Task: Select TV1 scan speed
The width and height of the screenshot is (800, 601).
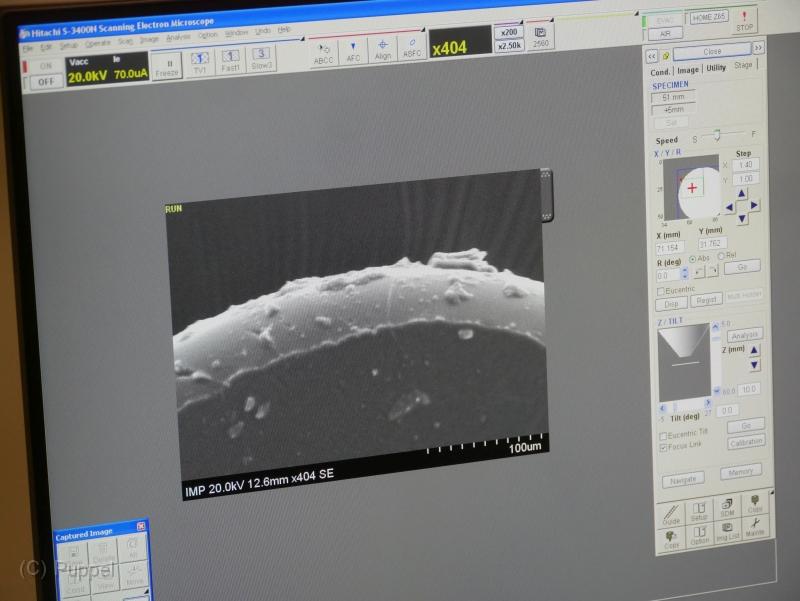Action: click(199, 64)
